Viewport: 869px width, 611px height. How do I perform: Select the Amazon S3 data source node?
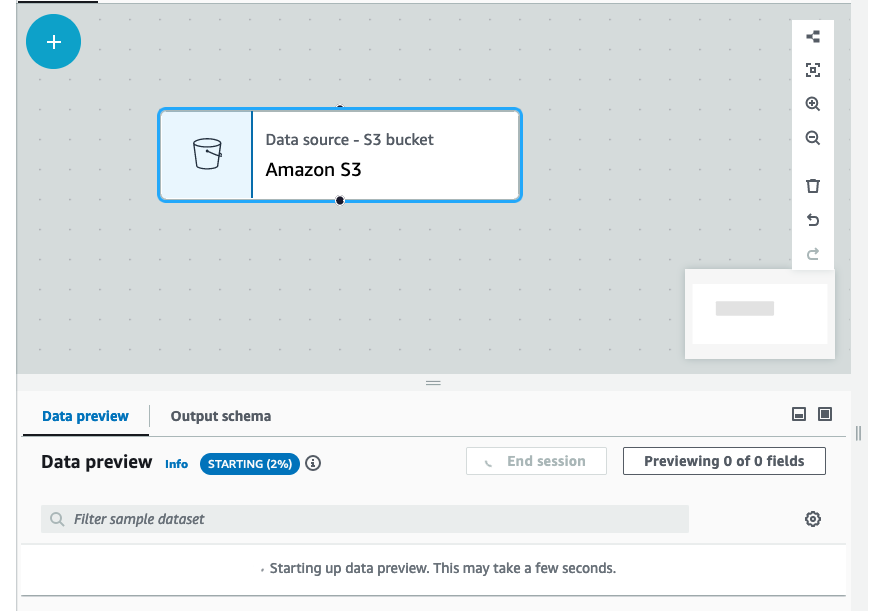point(339,155)
